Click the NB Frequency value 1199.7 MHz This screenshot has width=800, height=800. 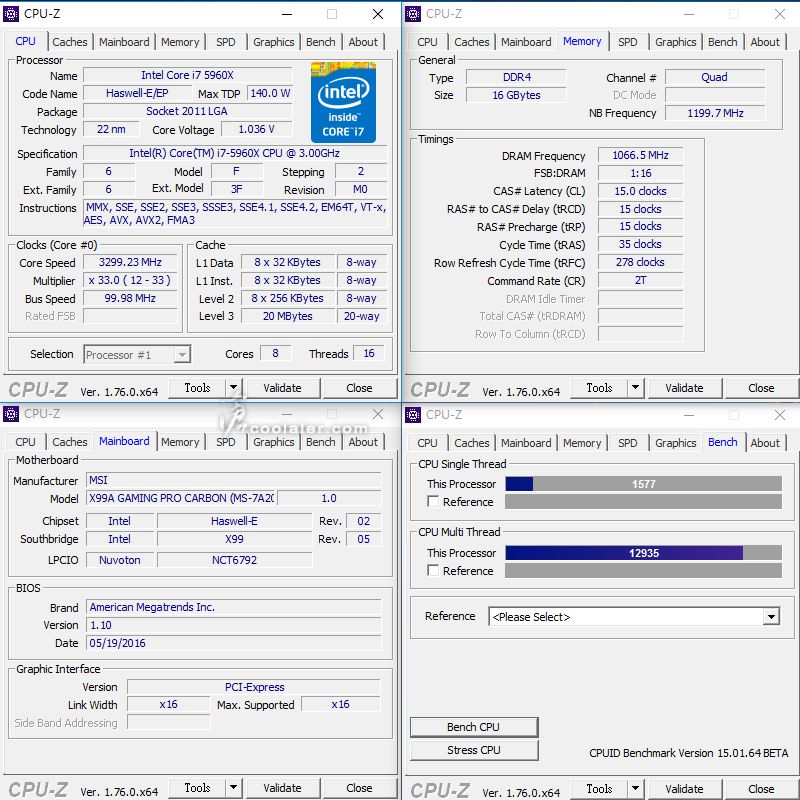[715, 113]
